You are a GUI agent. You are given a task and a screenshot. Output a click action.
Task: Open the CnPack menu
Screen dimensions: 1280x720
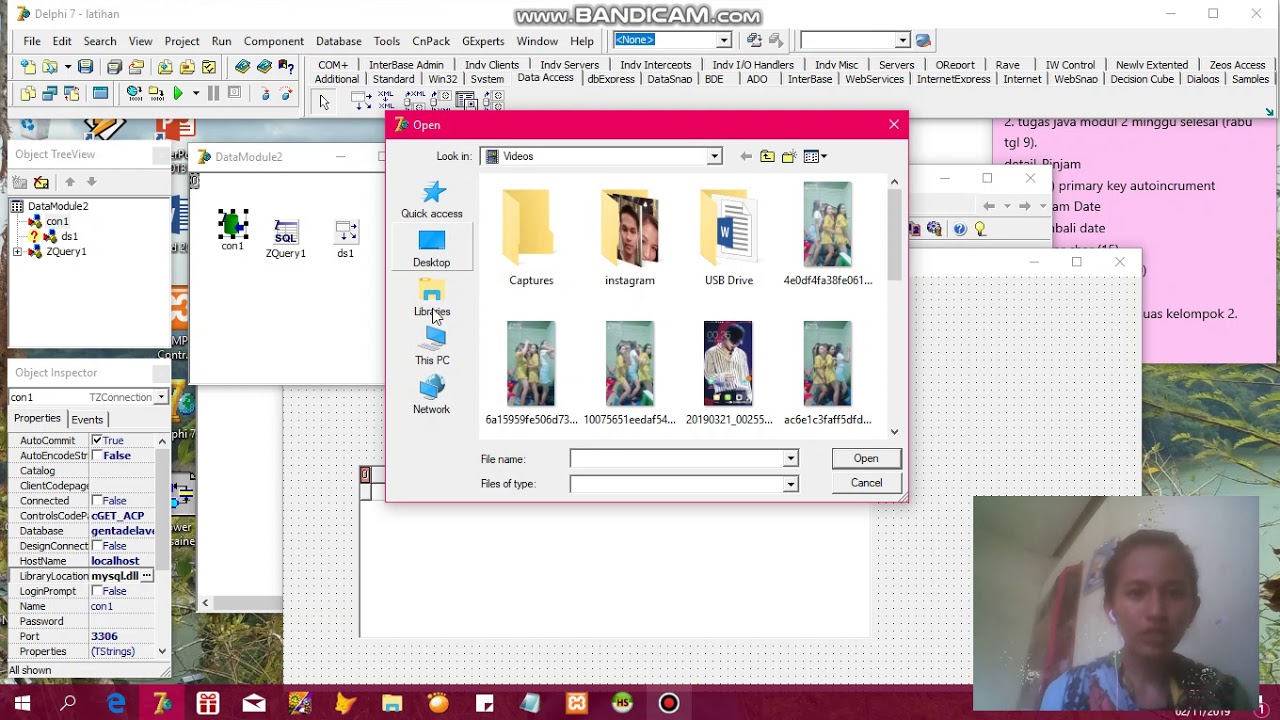coord(431,41)
